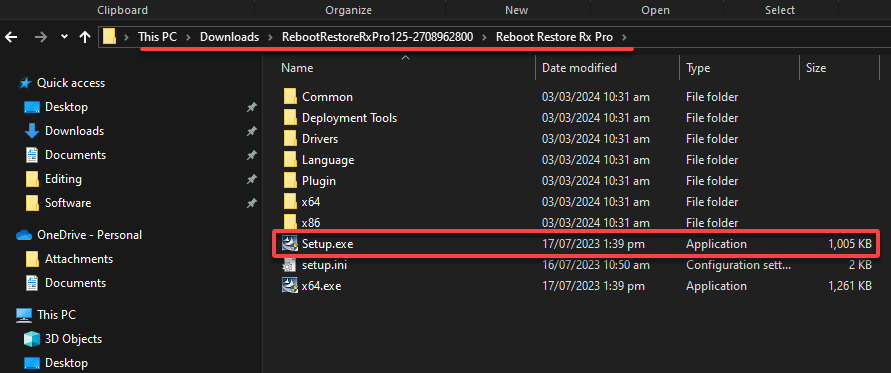The image size is (891, 373).
Task: Select the x64.exe file name
Action: pyautogui.click(x=322, y=286)
